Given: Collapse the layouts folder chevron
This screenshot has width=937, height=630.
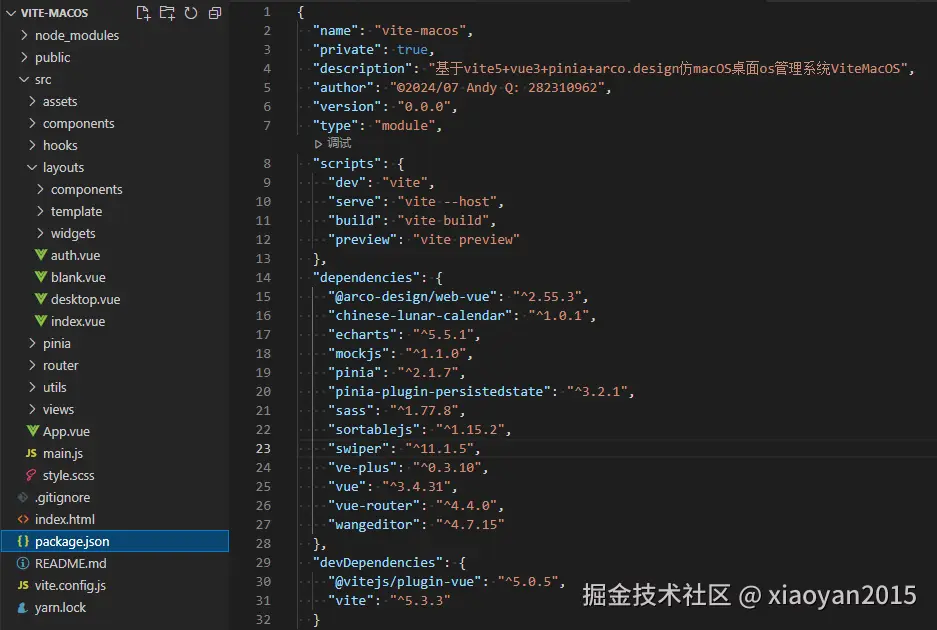Looking at the screenshot, I should pos(32,167).
